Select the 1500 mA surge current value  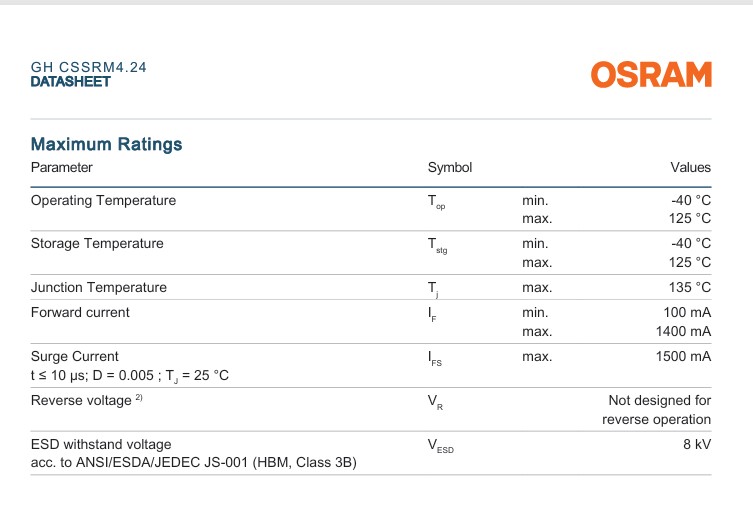click(x=683, y=356)
